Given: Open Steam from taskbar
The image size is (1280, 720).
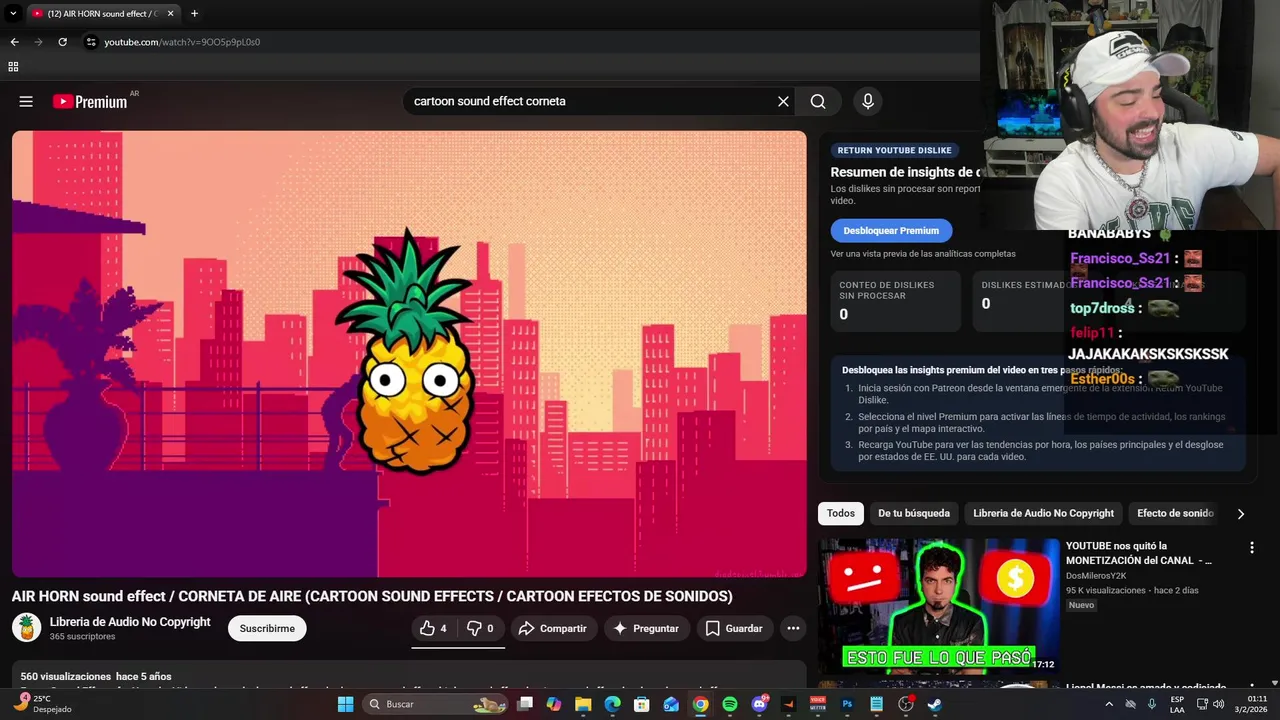Looking at the screenshot, I should [x=934, y=704].
